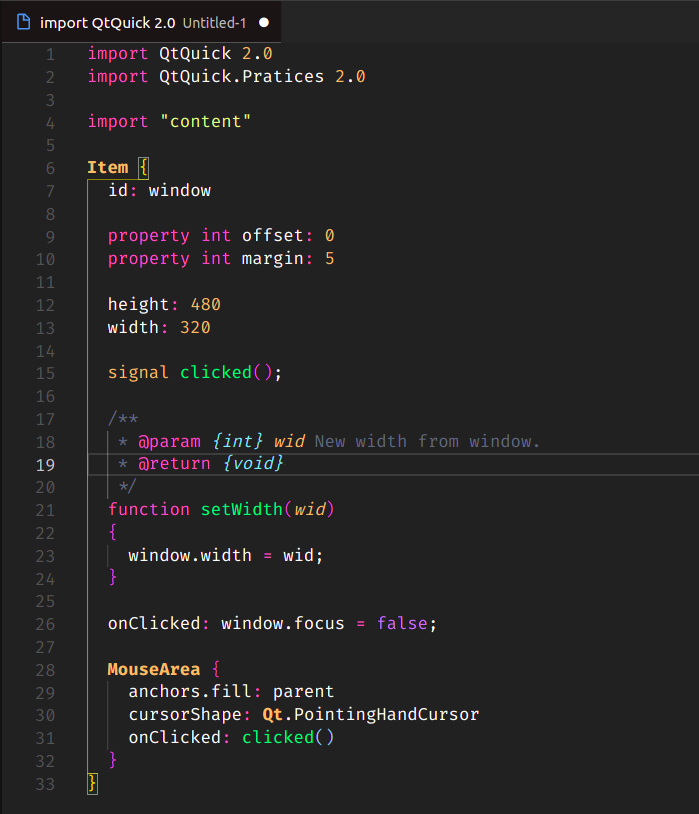Click 'clicked' in the signal declaration line
699x814 pixels.
tap(216, 372)
